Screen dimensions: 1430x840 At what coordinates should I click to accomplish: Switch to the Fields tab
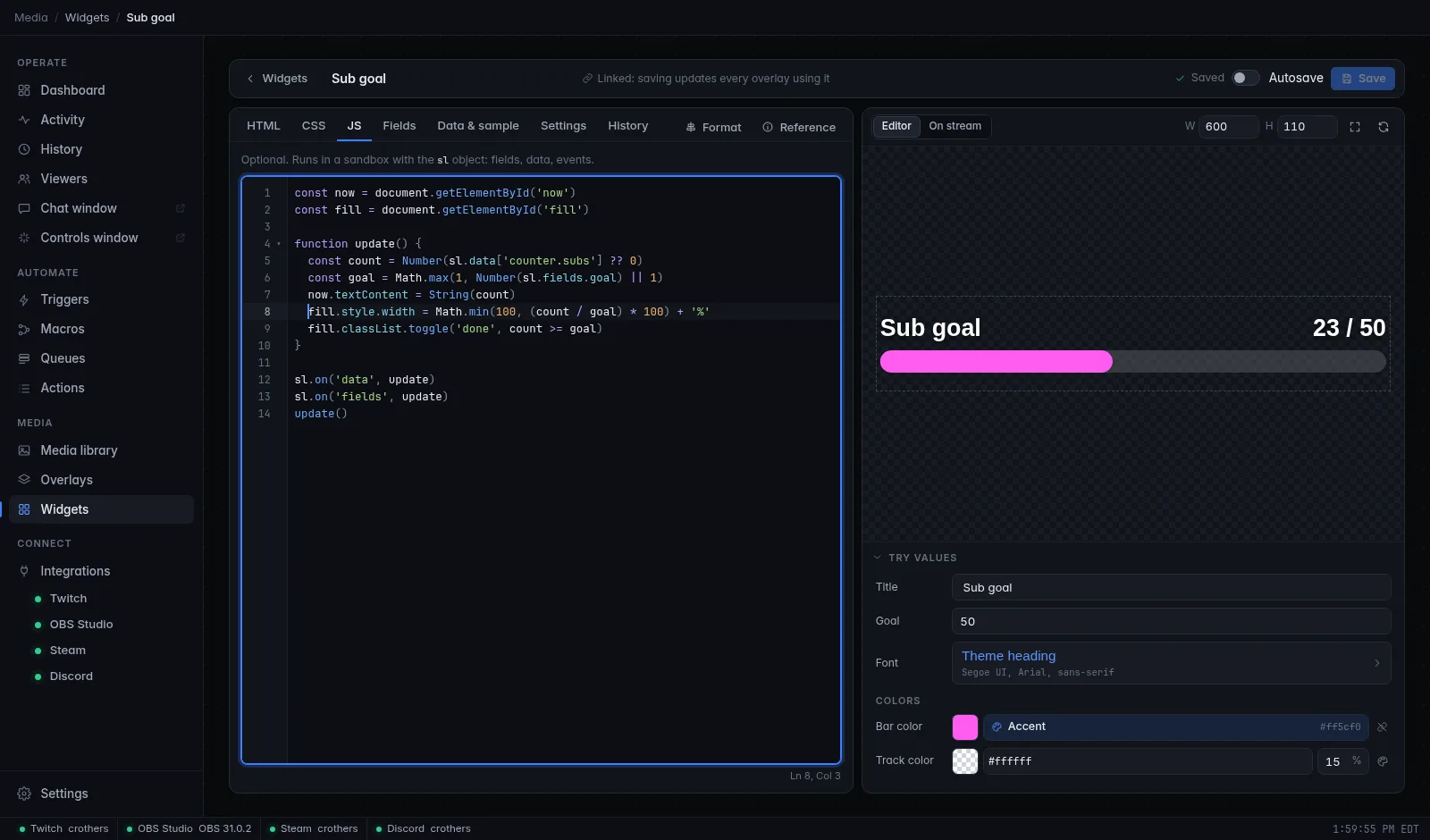400,126
